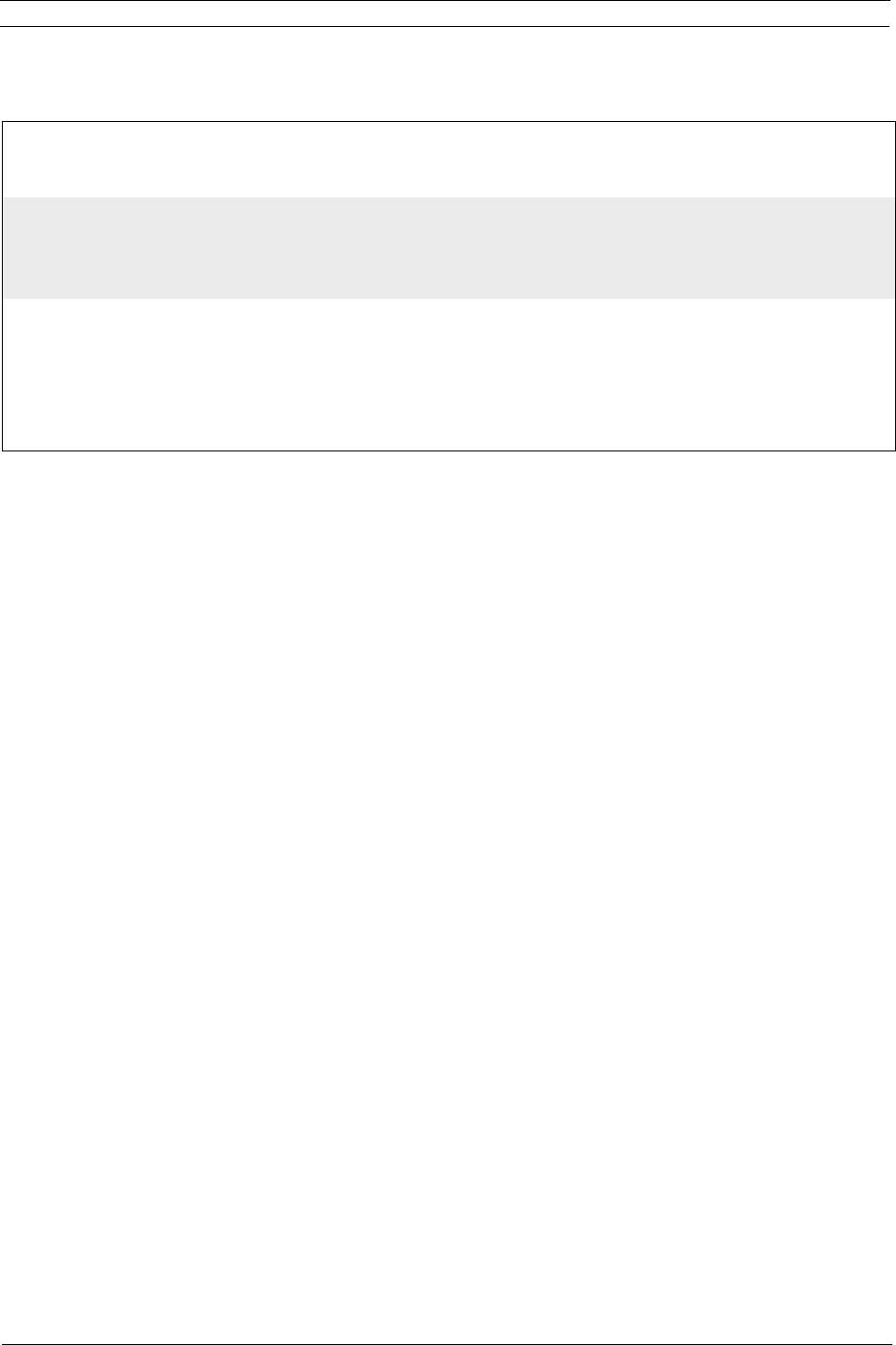896x1345 pixels.
Task: Click the blank white area below gray band inside box
Action: [448, 374]
